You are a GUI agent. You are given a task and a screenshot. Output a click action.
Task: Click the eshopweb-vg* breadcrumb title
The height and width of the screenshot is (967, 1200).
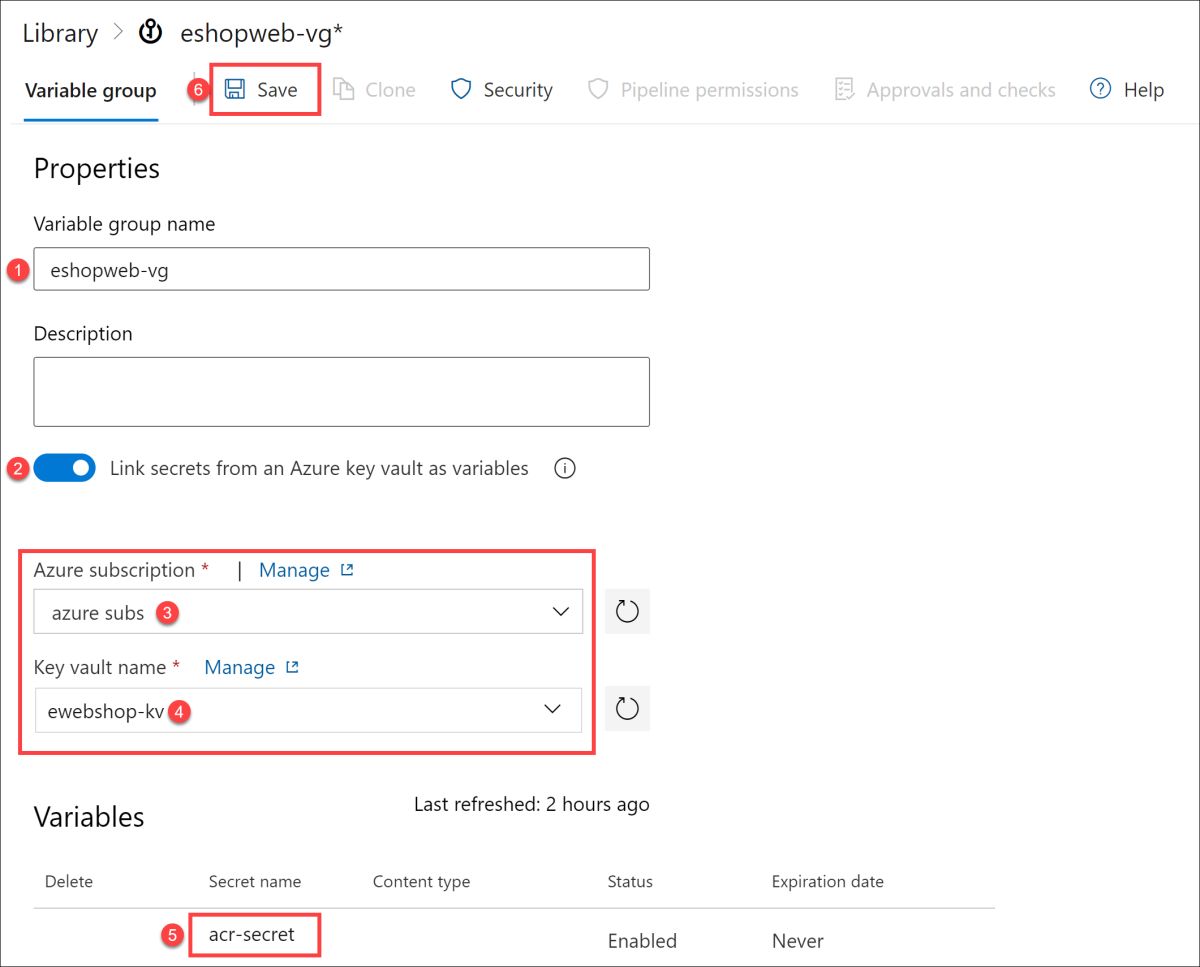tap(262, 33)
